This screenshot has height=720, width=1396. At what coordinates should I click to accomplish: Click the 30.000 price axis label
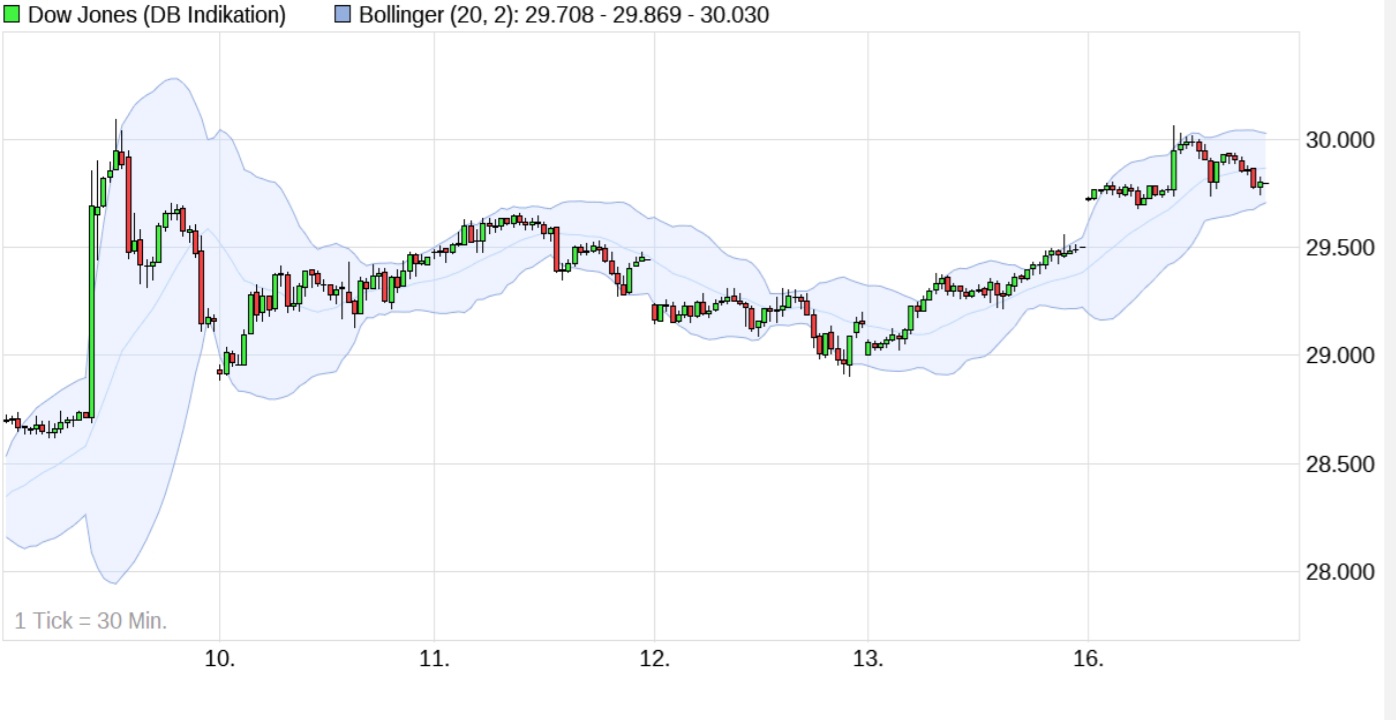coord(1340,140)
